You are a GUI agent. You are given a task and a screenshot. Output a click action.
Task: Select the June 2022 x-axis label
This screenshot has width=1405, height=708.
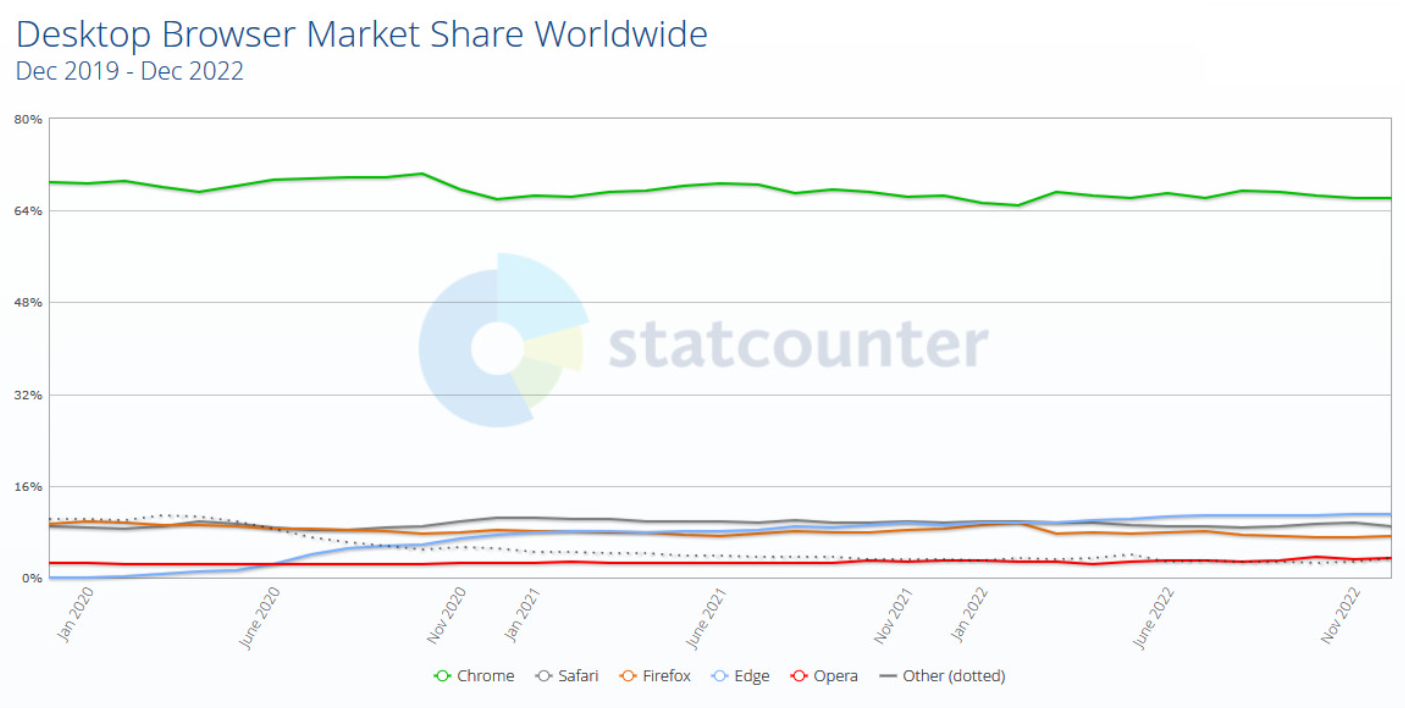[1156, 618]
